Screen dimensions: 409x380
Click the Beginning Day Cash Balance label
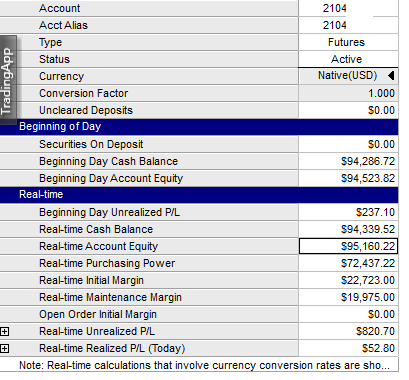click(x=108, y=161)
